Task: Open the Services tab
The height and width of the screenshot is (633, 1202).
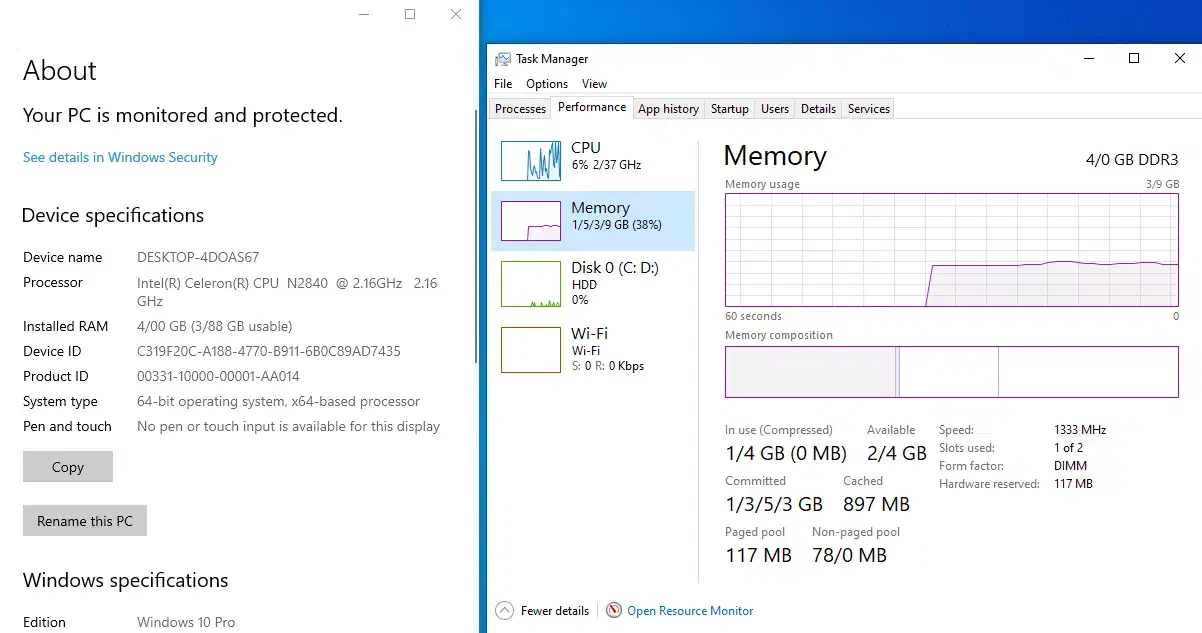Action: tap(868, 109)
